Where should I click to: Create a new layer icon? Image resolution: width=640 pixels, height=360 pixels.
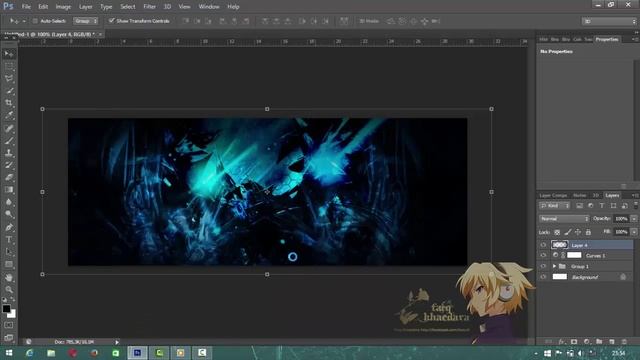611,342
